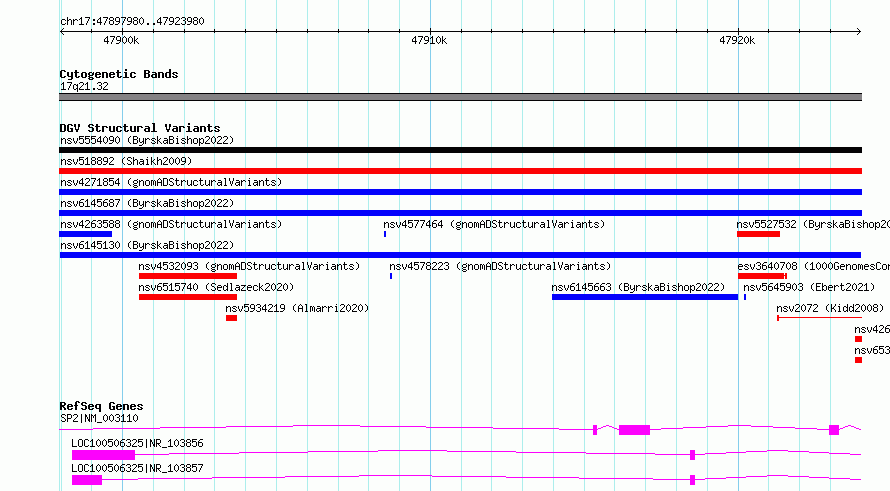
Task: Open the partially visible nsv653 variant label
Action: [872, 350]
